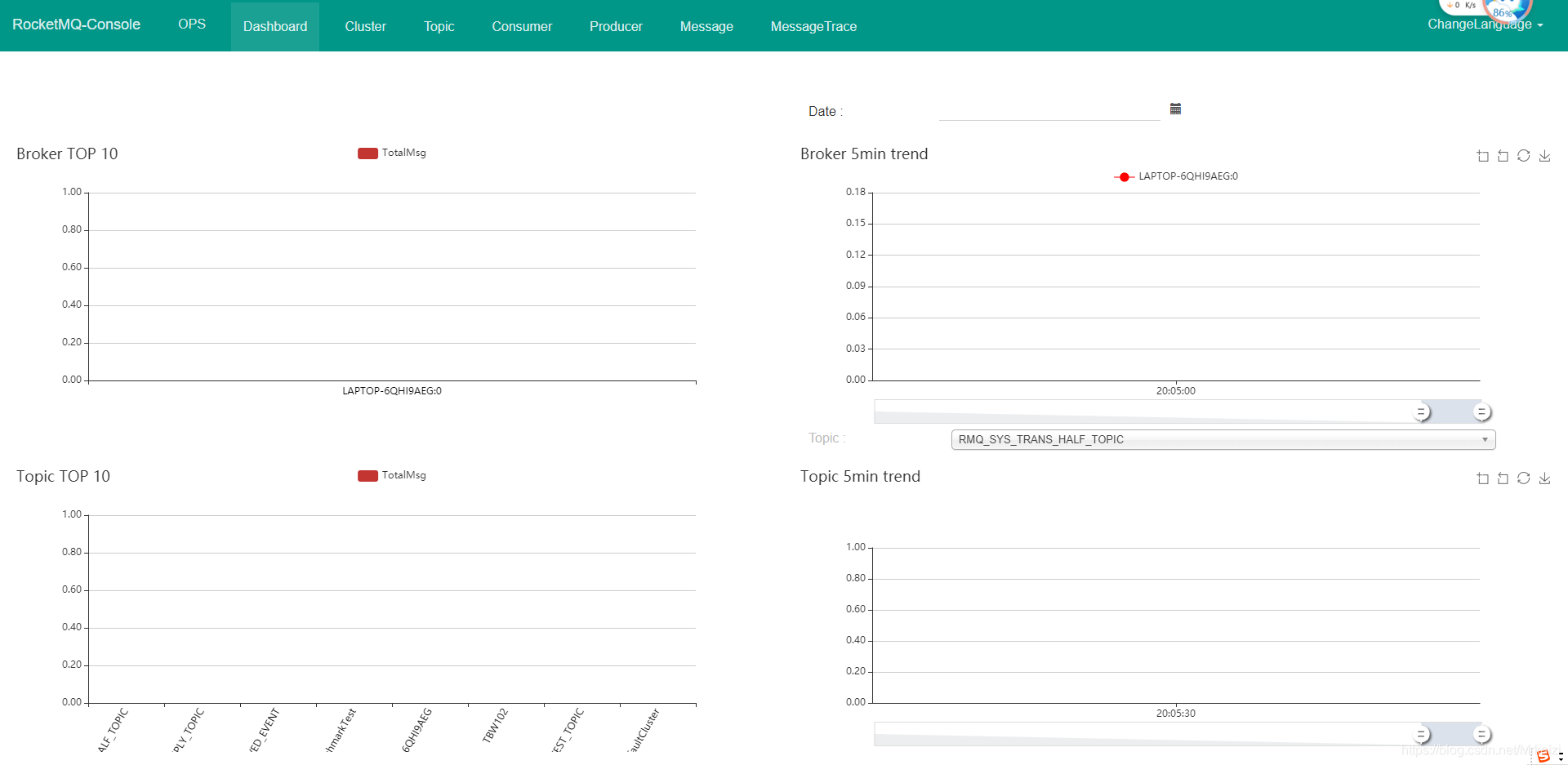
Task: Open the Message tab
Action: (706, 26)
